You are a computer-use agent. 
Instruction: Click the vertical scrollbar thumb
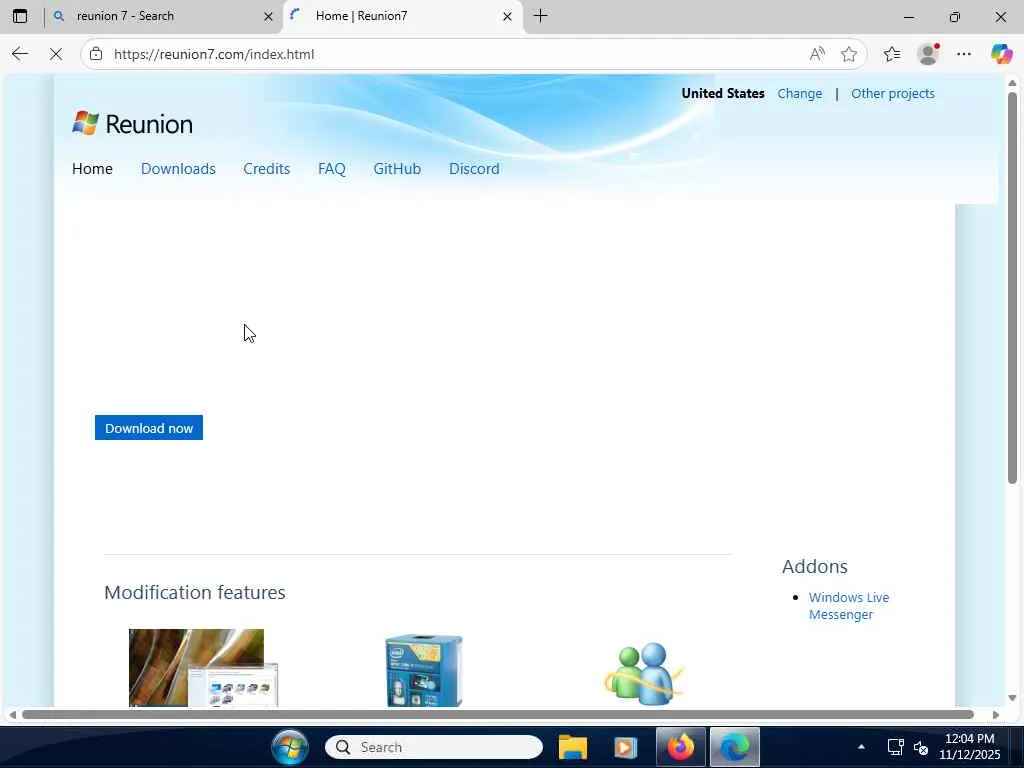click(1012, 288)
